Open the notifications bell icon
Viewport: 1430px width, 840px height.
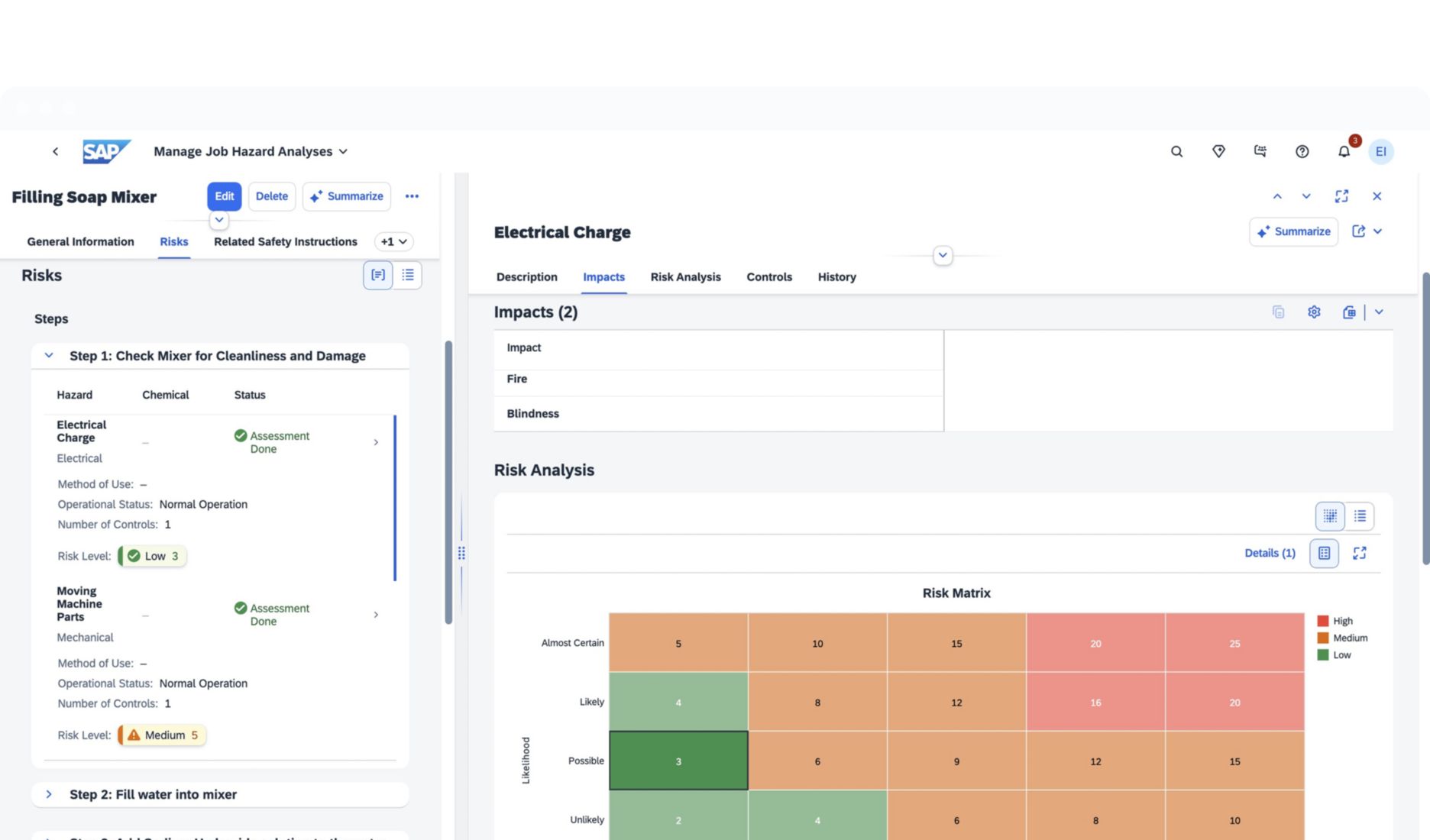[1344, 152]
